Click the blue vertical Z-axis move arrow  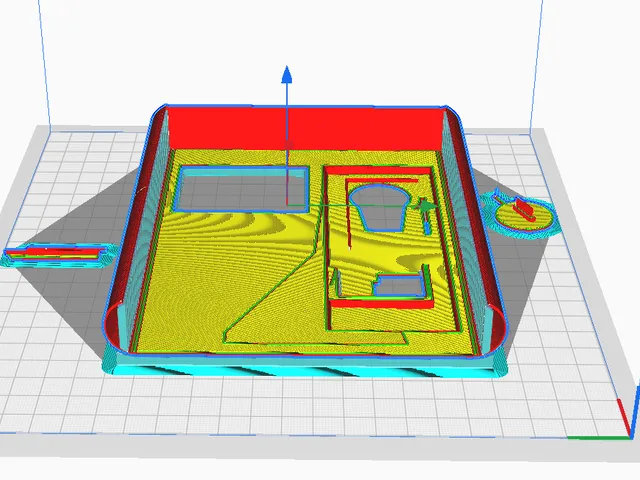click(287, 74)
